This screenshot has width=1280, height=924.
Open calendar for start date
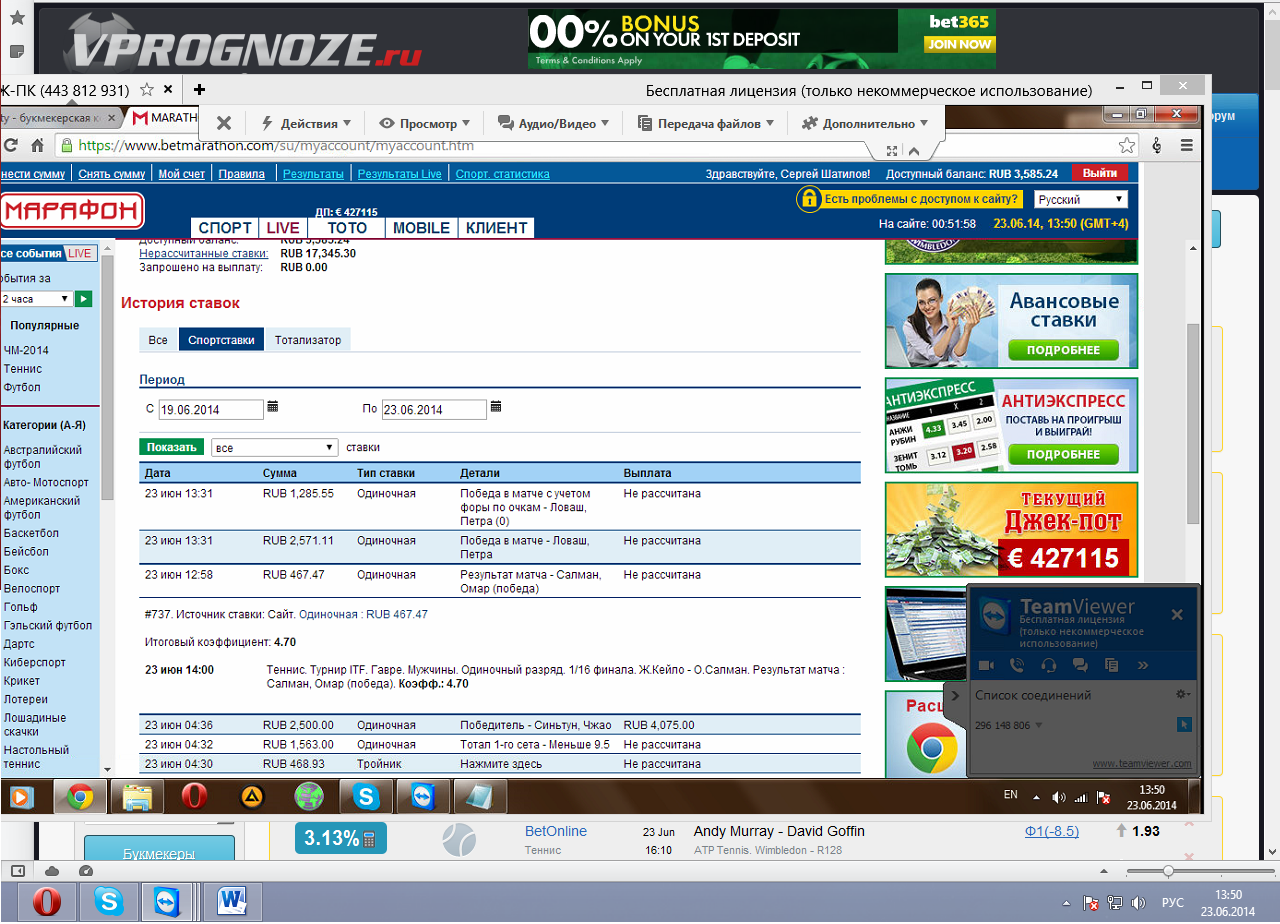pyautogui.click(x=273, y=407)
